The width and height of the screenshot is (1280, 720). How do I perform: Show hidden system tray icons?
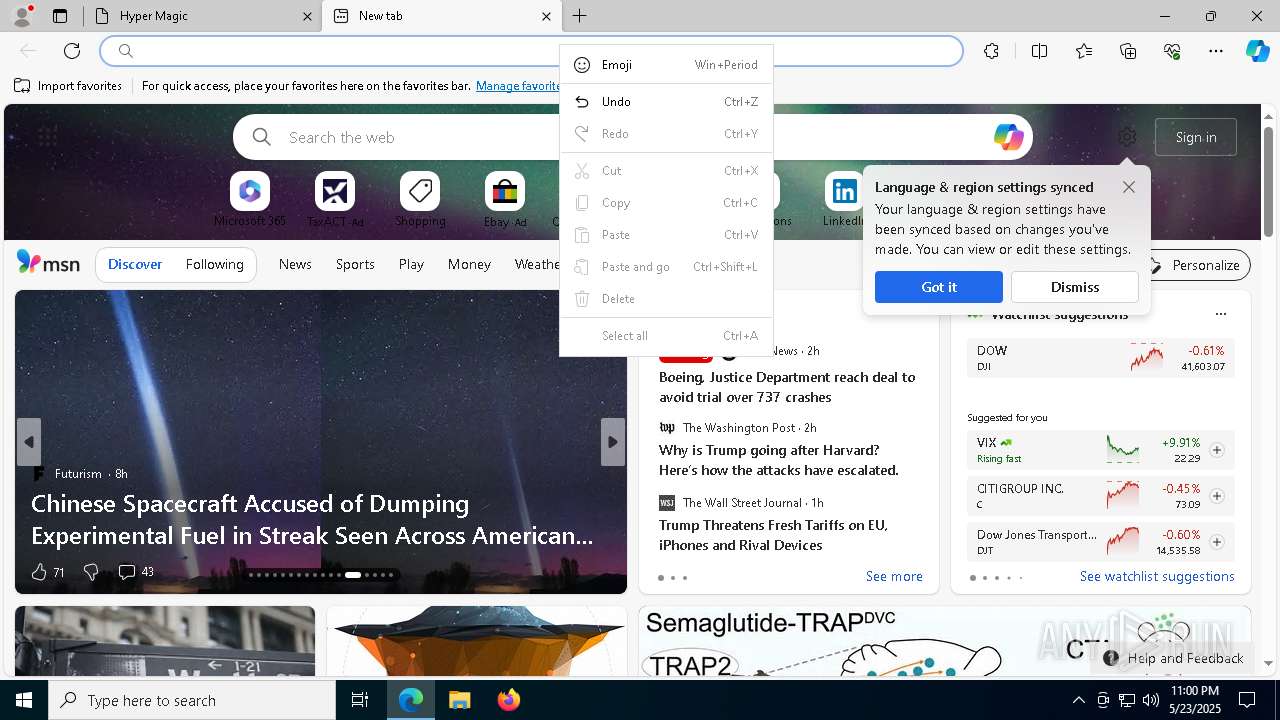pyautogui.click(x=1078, y=700)
